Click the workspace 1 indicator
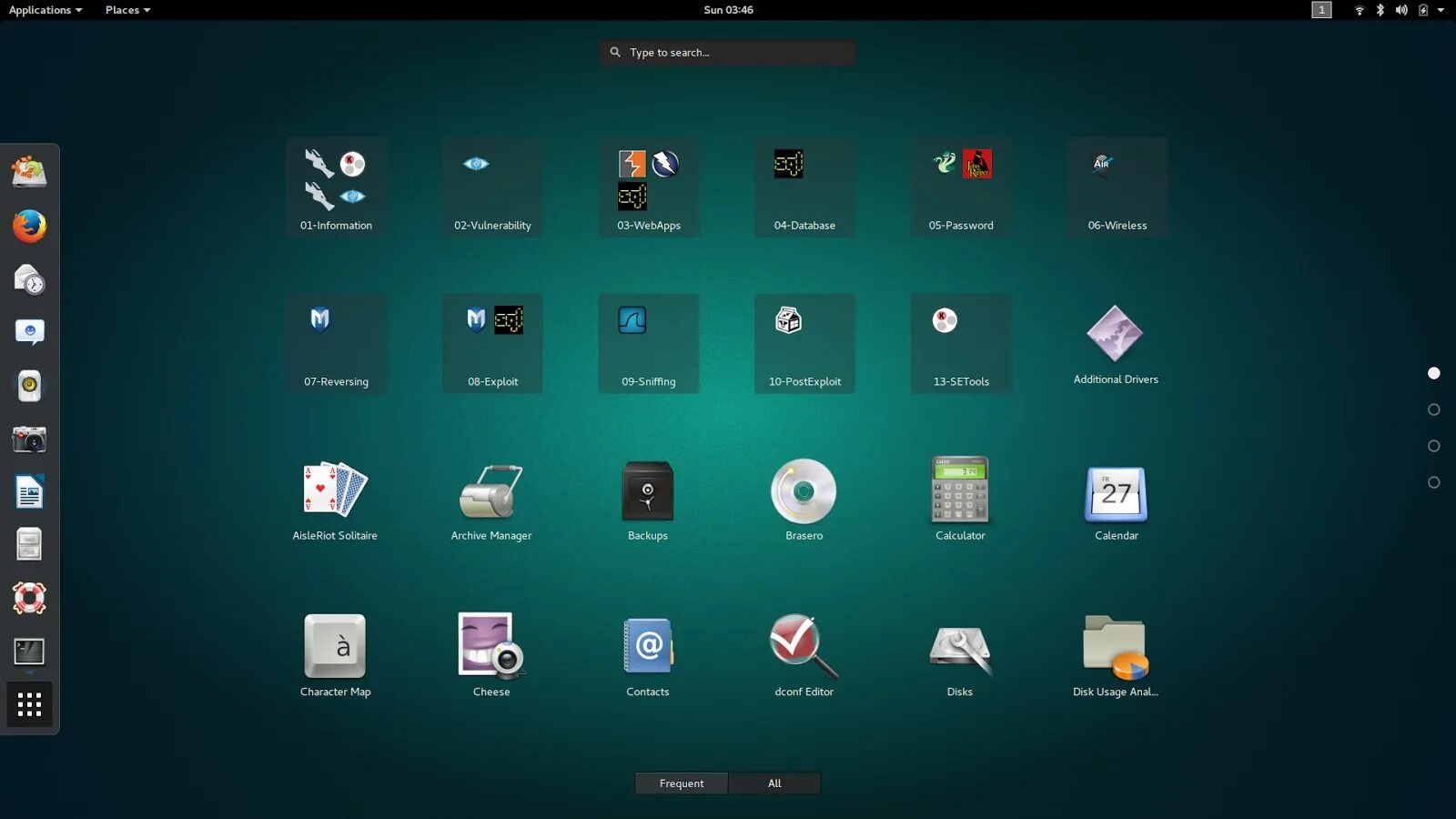The width and height of the screenshot is (1456, 819). tap(1321, 10)
